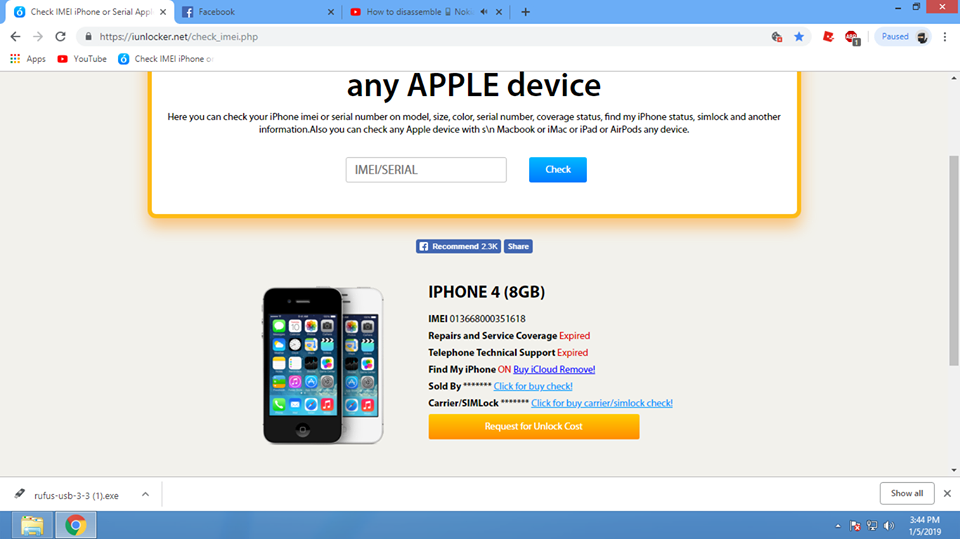Restore down the Chrome window
960x539 pixels.
tap(917, 7)
